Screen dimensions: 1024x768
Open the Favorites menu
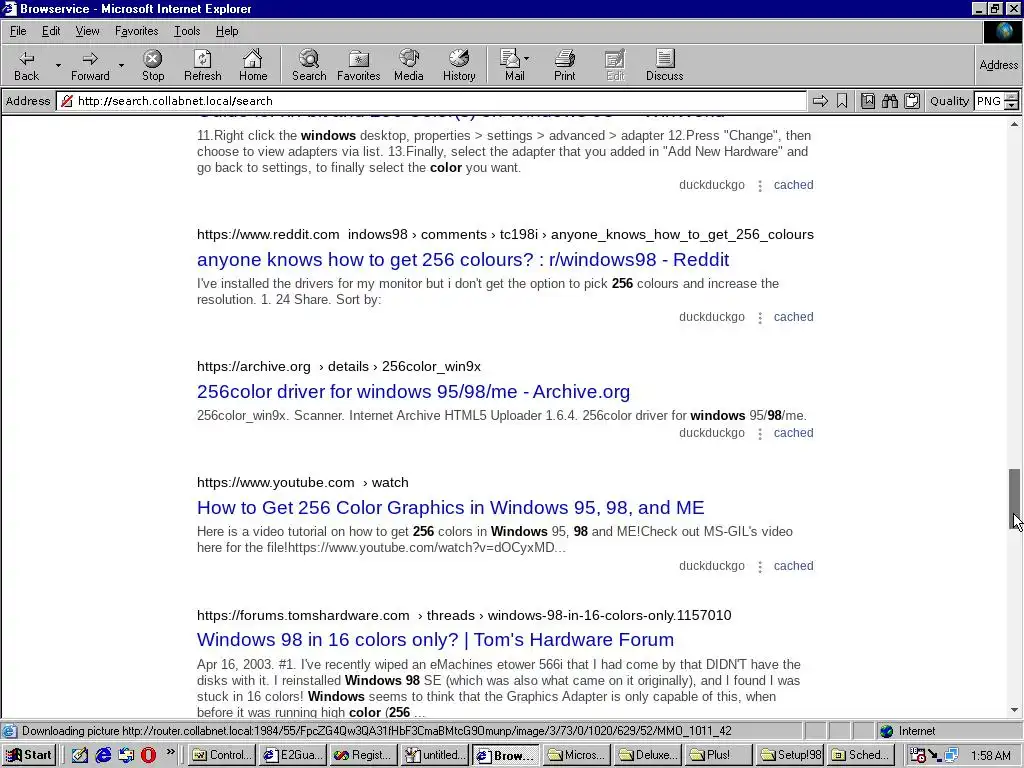[136, 31]
